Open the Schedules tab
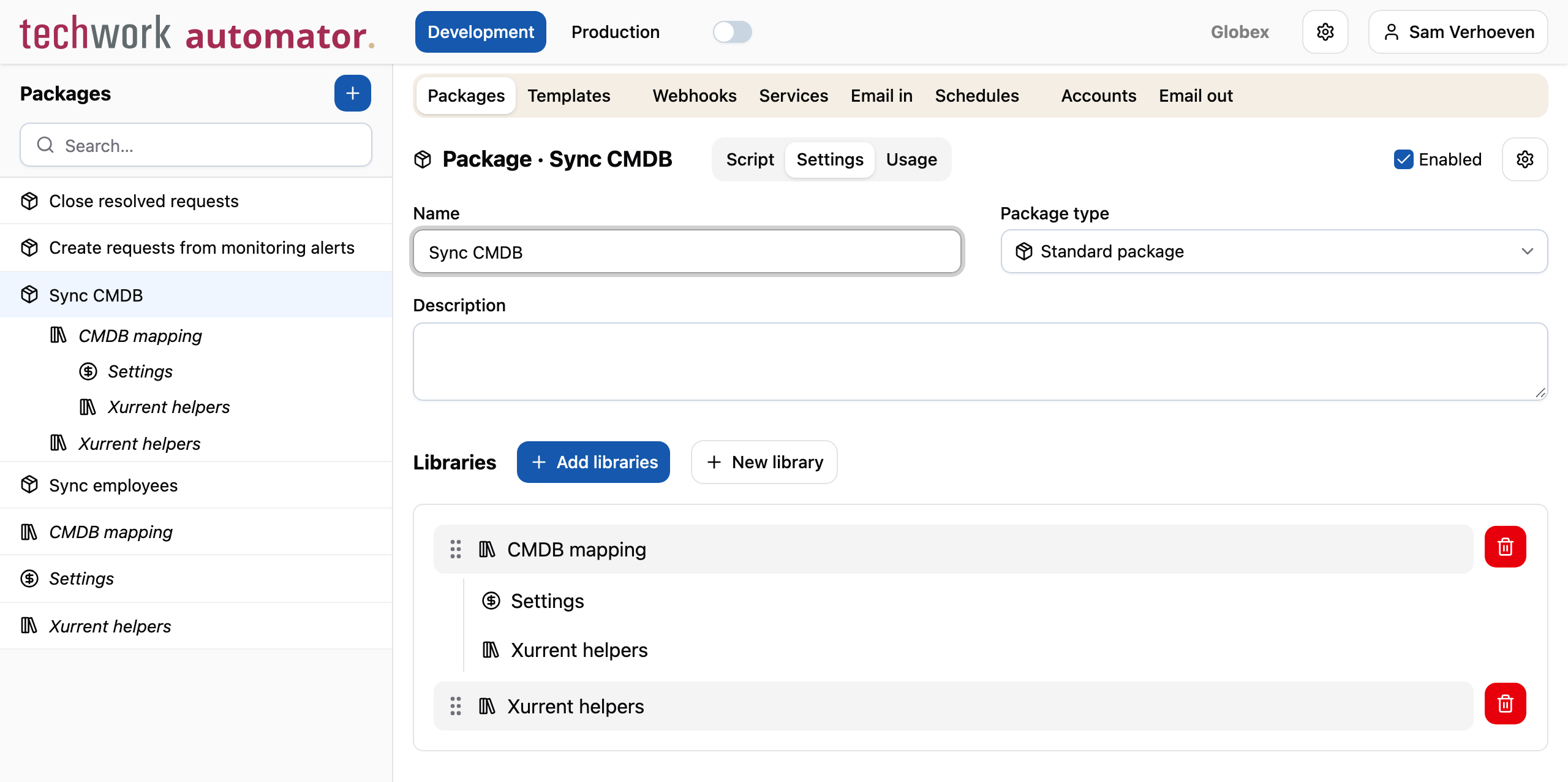This screenshot has width=1568, height=782. tap(977, 96)
